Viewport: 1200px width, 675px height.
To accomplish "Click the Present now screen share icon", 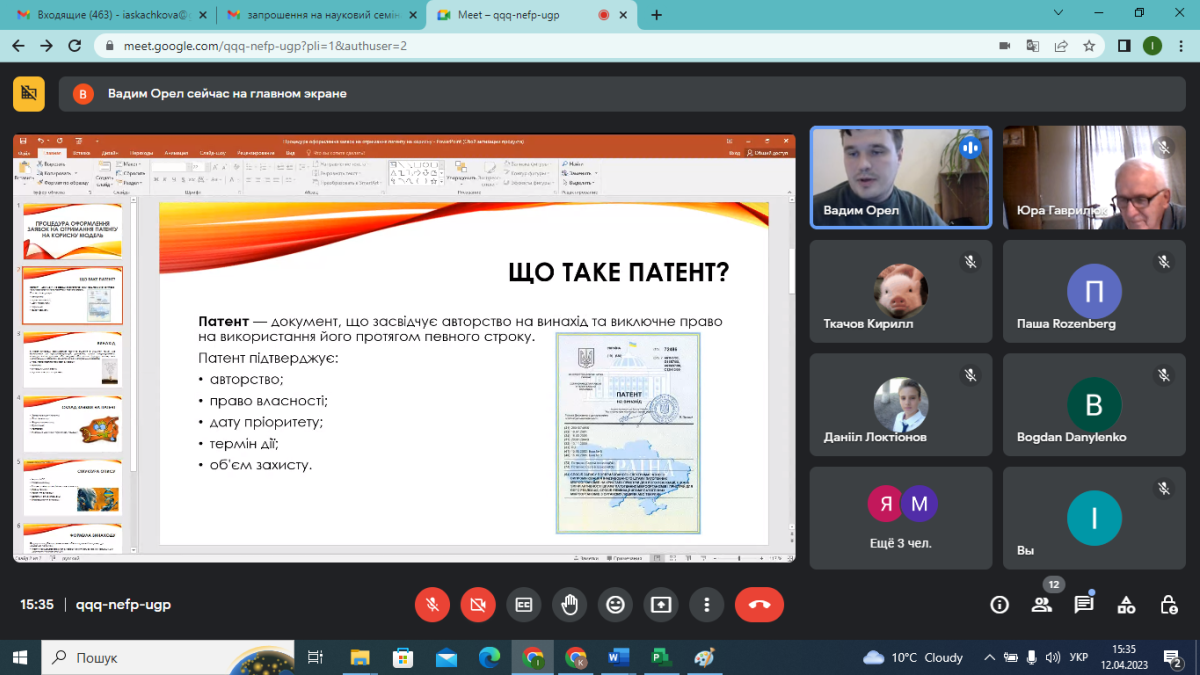I will pos(661,604).
